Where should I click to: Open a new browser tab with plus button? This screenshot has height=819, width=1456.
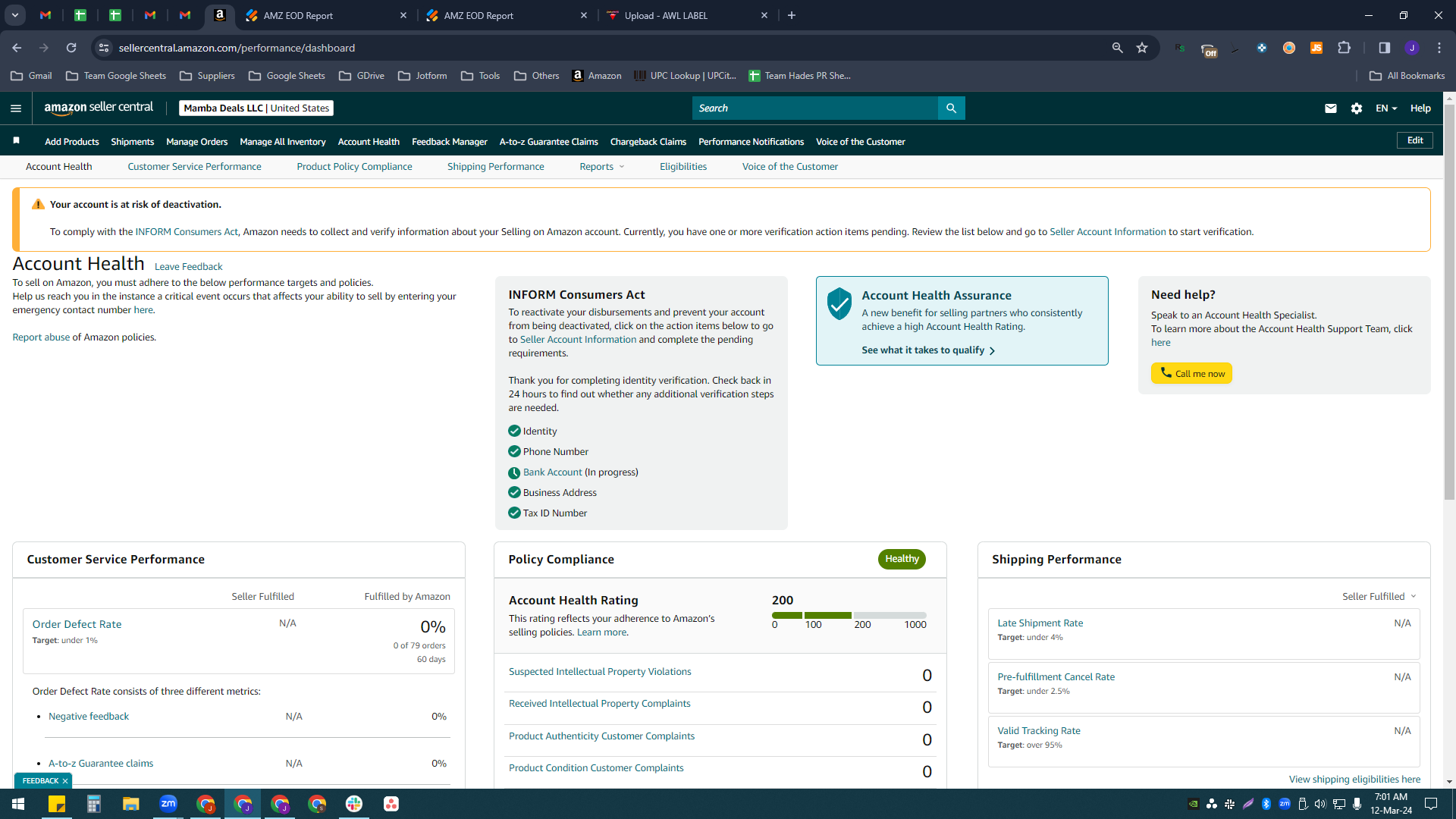coord(792,15)
